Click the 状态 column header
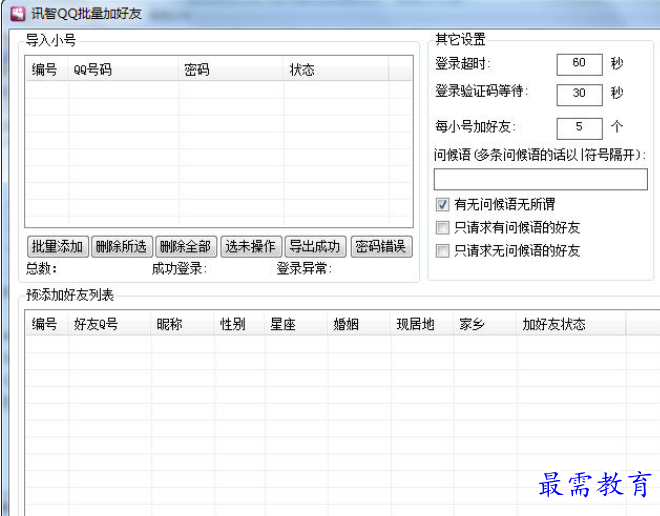 pyautogui.click(x=336, y=69)
